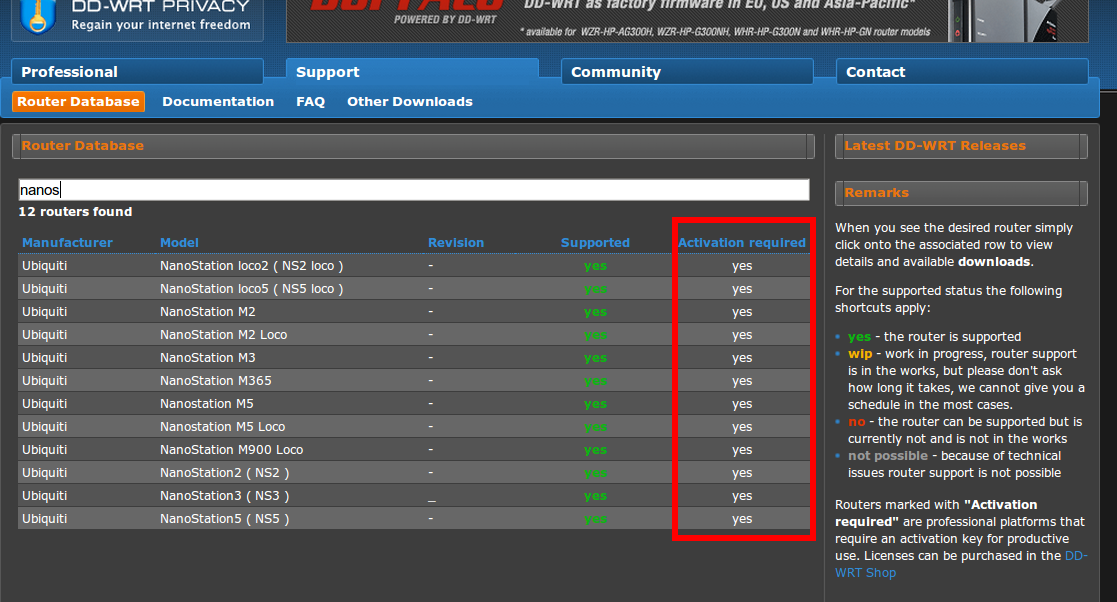Screen dimensions: 1117x602
Task: Click the DD-WRT Privacy shield logo
Action: click(38, 16)
